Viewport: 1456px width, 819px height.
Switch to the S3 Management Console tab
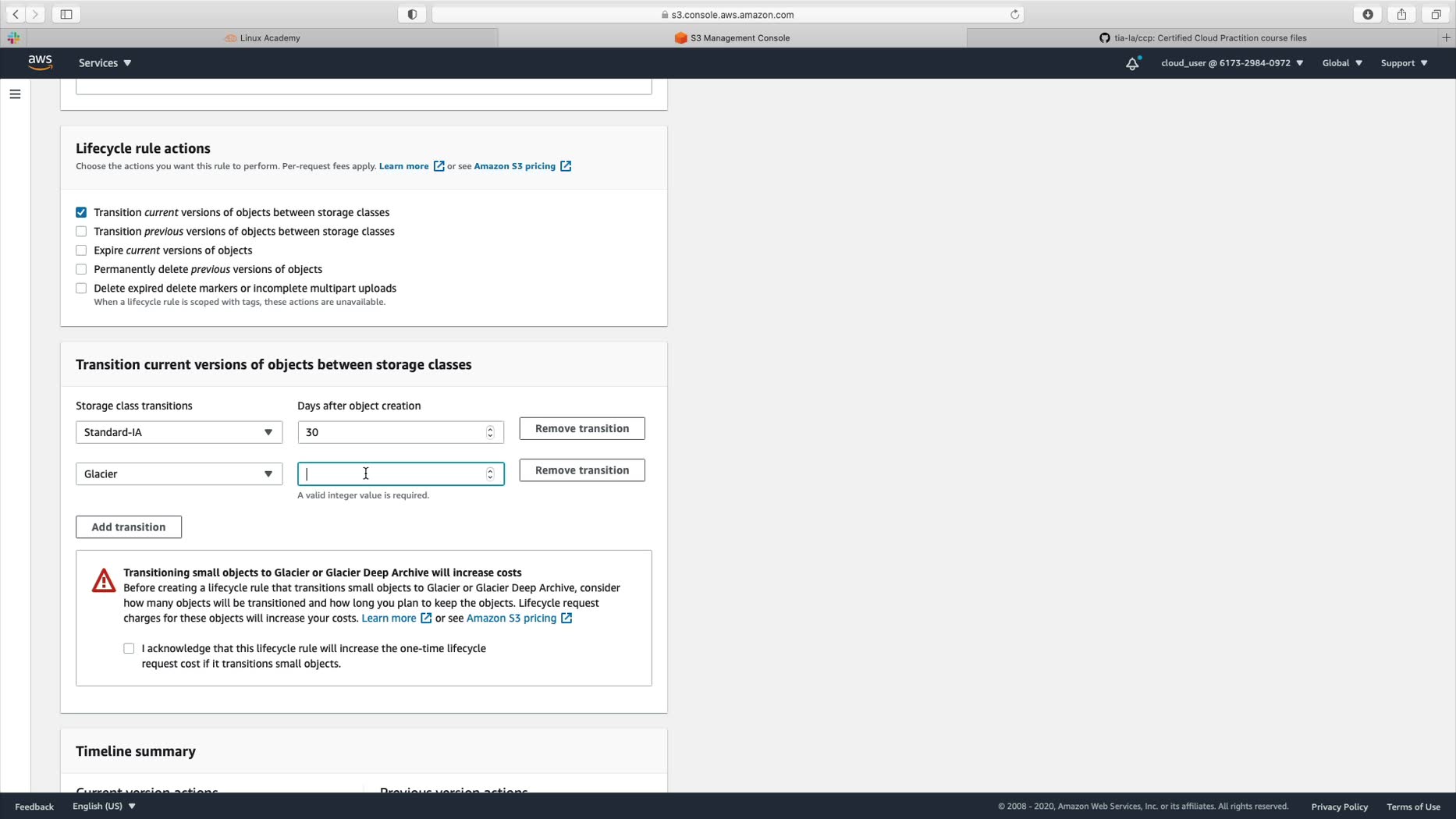tap(732, 37)
